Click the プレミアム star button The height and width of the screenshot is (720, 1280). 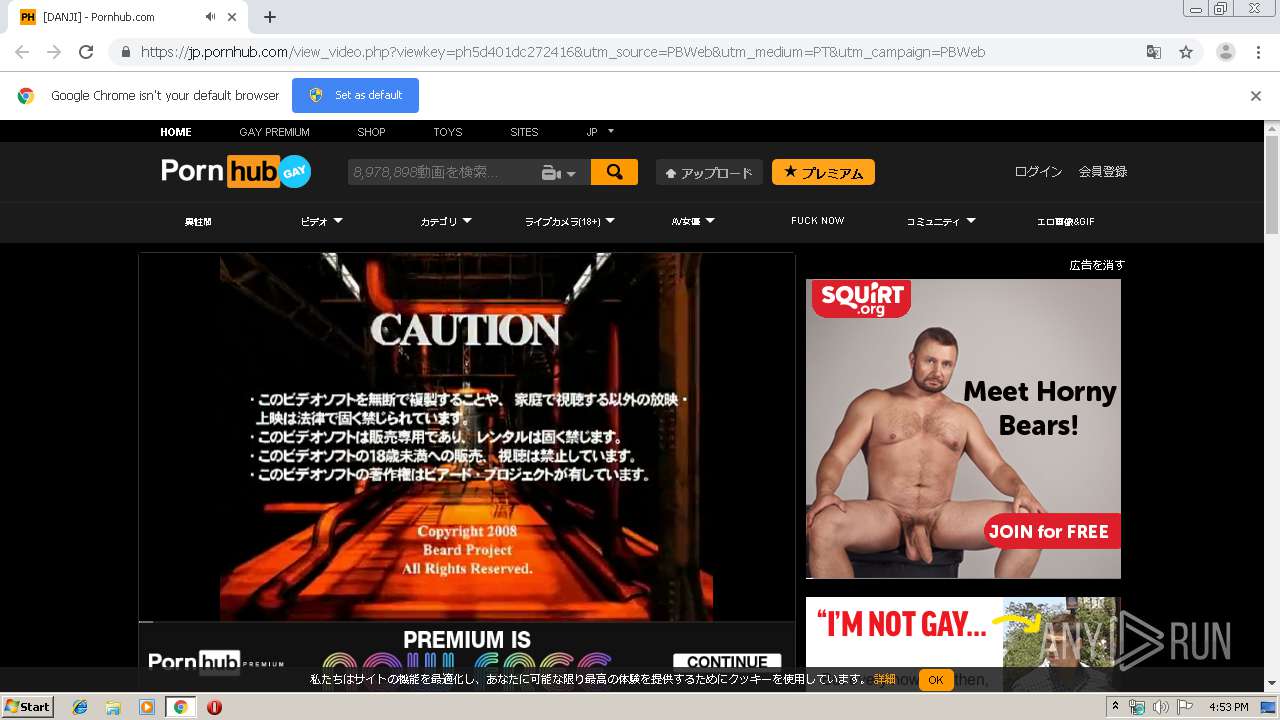click(823, 172)
